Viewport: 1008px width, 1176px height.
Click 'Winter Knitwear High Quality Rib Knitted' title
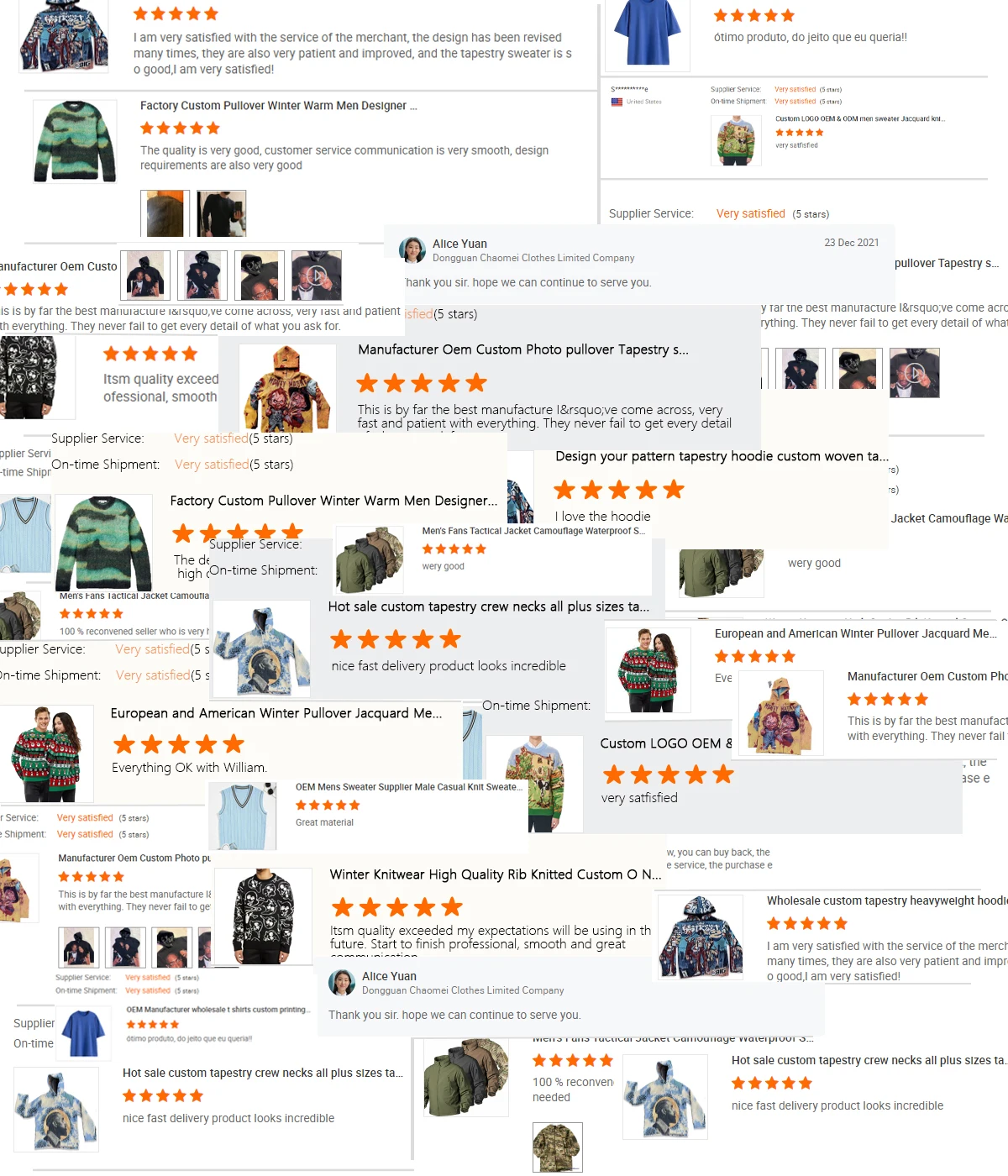pos(496,874)
